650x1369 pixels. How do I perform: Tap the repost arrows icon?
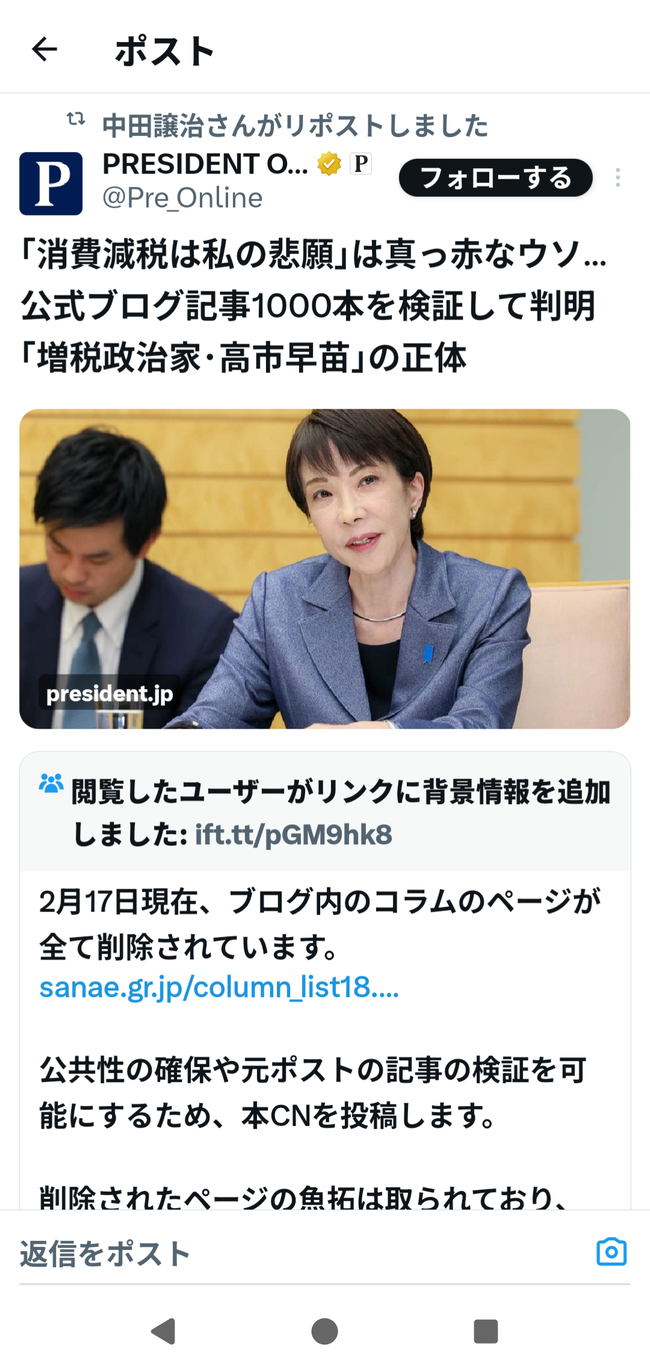coord(75,120)
